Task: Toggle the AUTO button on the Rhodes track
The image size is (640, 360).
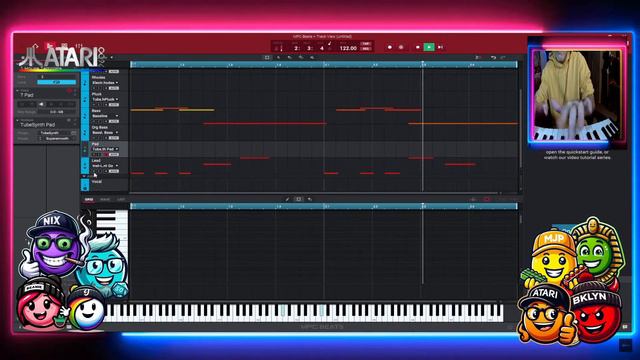Action: (x=113, y=88)
